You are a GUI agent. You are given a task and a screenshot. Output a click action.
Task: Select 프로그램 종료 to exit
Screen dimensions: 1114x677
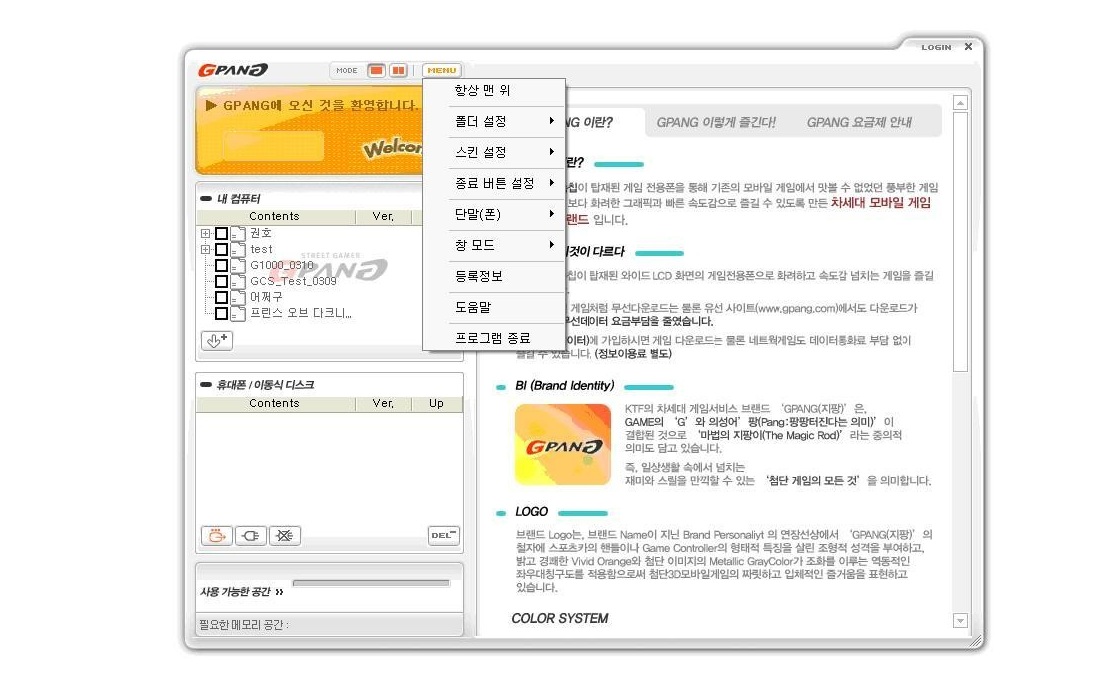pos(494,338)
